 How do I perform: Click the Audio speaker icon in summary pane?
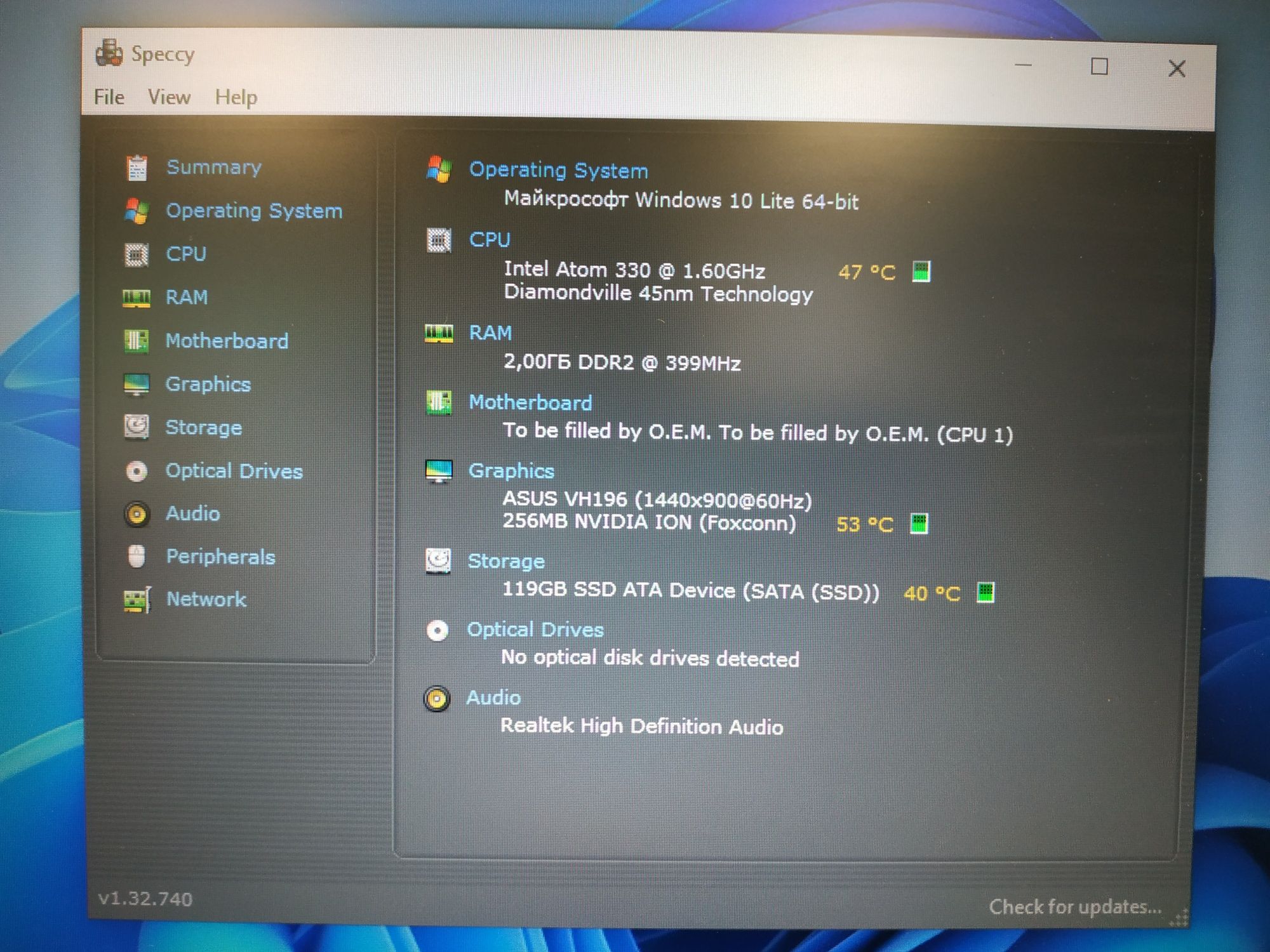pos(437,699)
